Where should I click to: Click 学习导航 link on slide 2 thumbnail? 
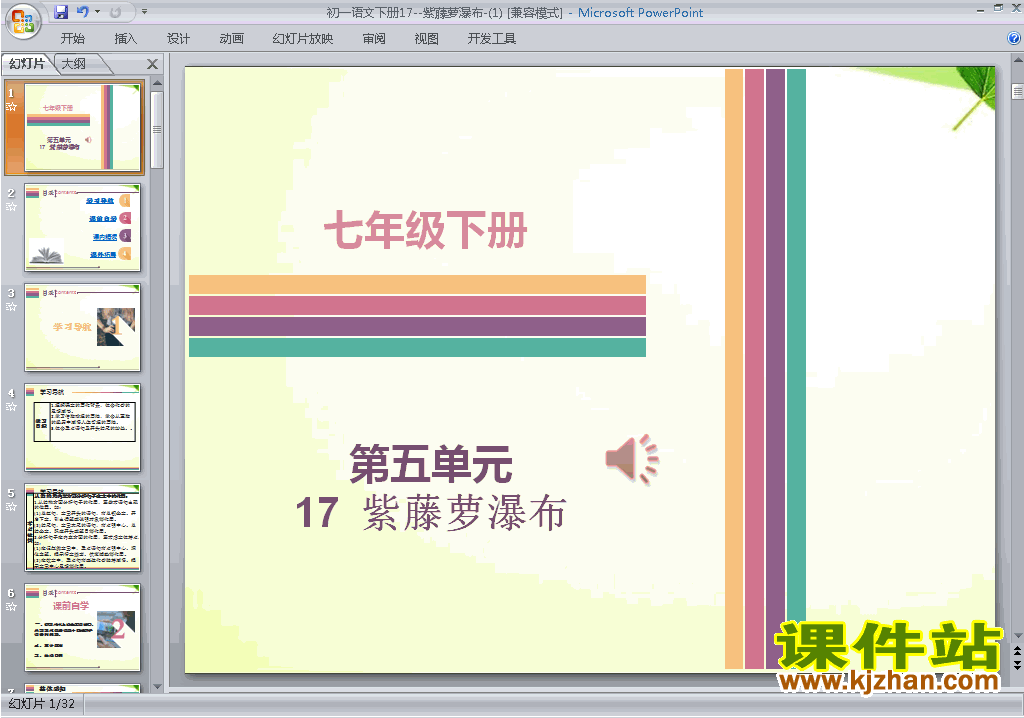tap(100, 201)
